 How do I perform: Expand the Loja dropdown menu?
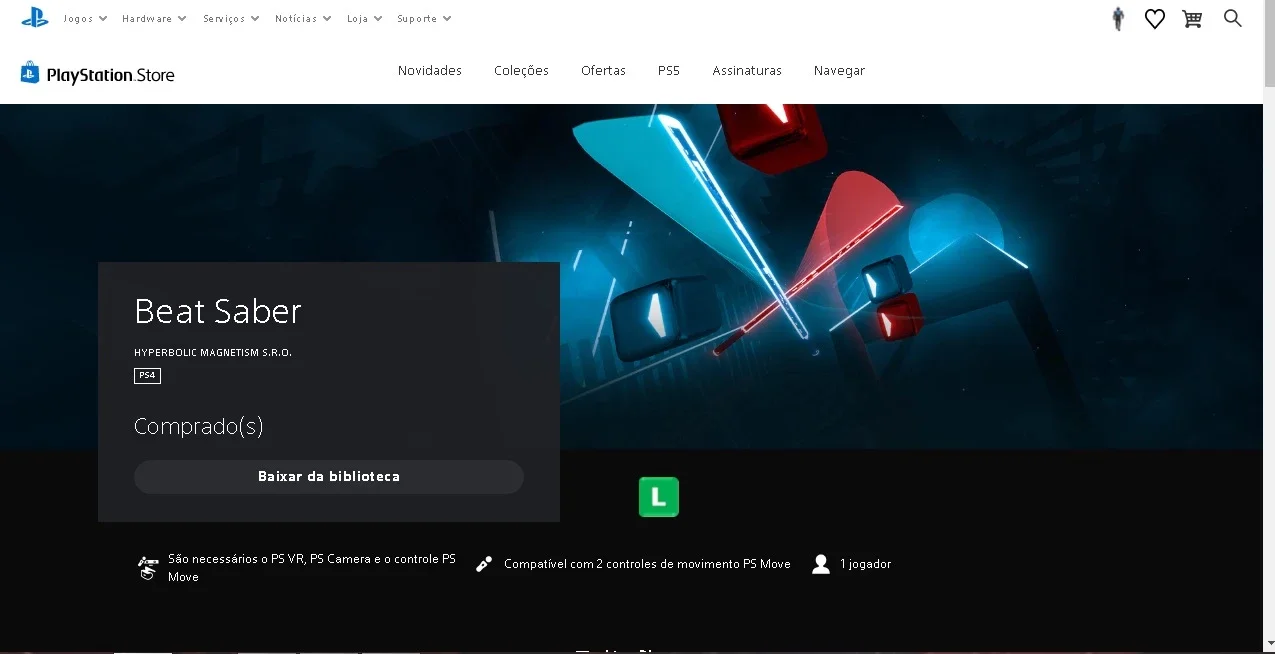tap(365, 19)
